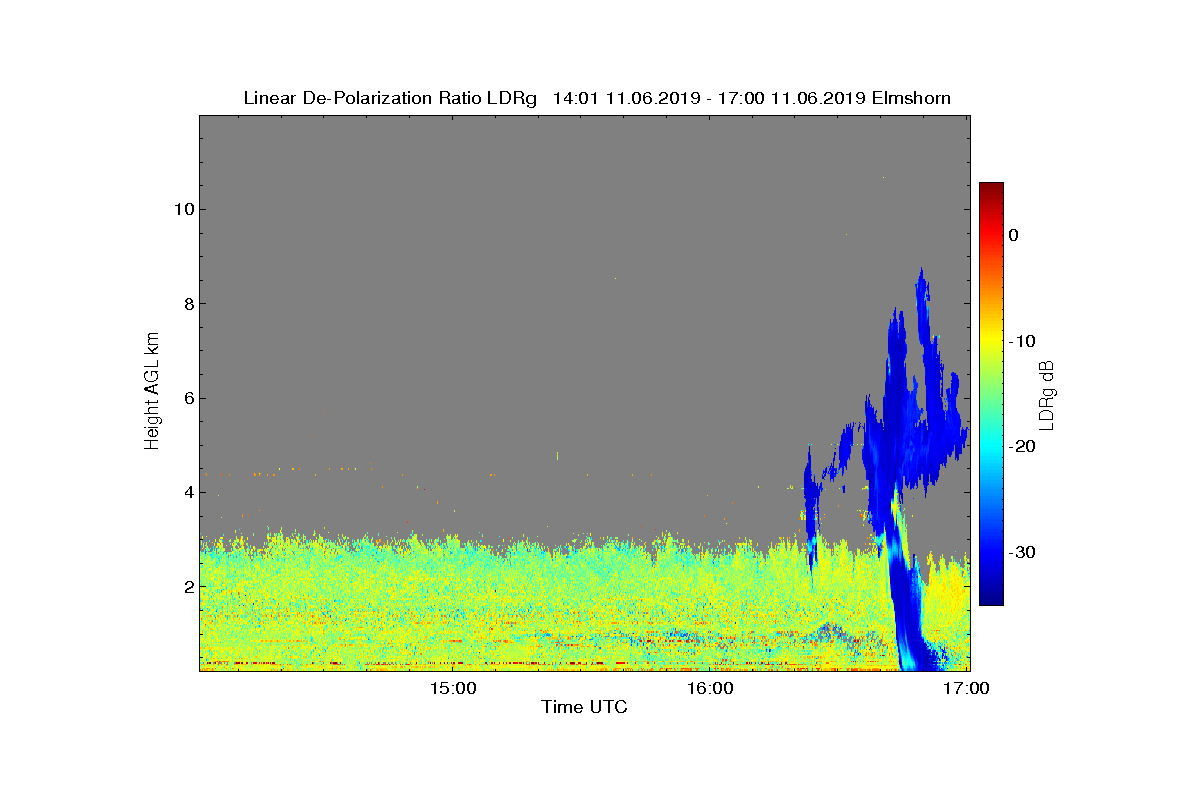Screen dimensions: 1200x800
Task: Click the height tick label 8
Action: click(x=187, y=303)
